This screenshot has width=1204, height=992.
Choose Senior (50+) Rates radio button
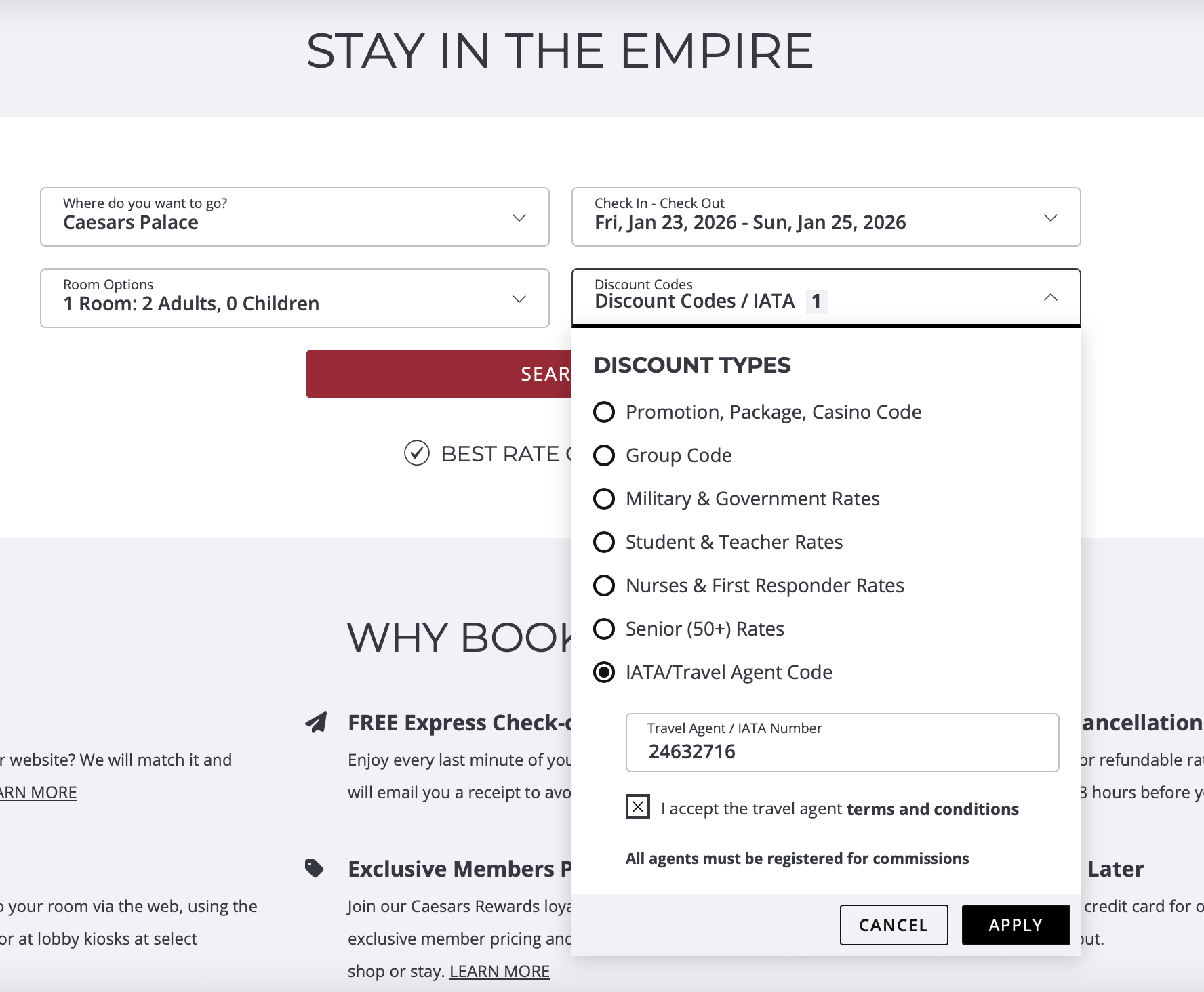604,629
